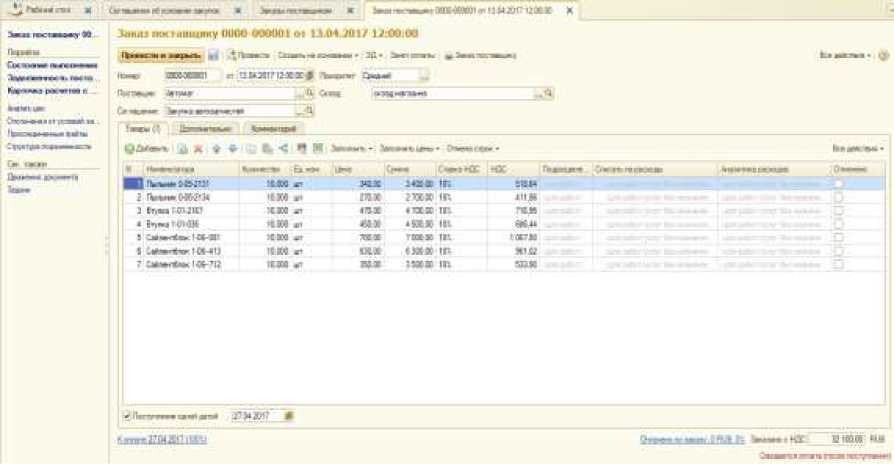This screenshot has height=464, width=894.
Task: Click the Провести и закрыть button
Action: coord(161,56)
